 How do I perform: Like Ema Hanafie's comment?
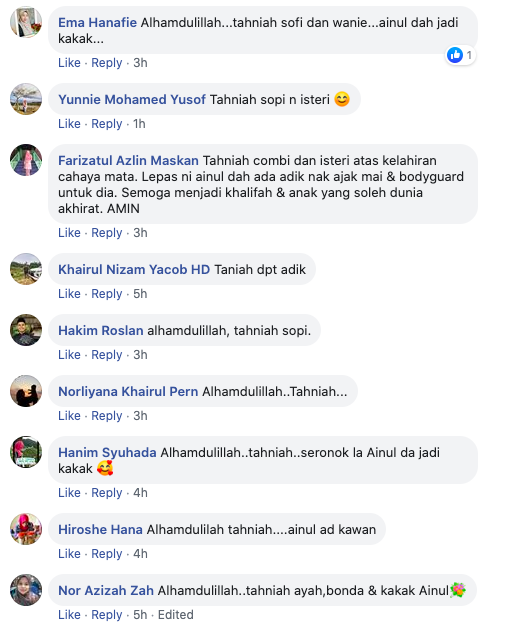(x=69, y=63)
